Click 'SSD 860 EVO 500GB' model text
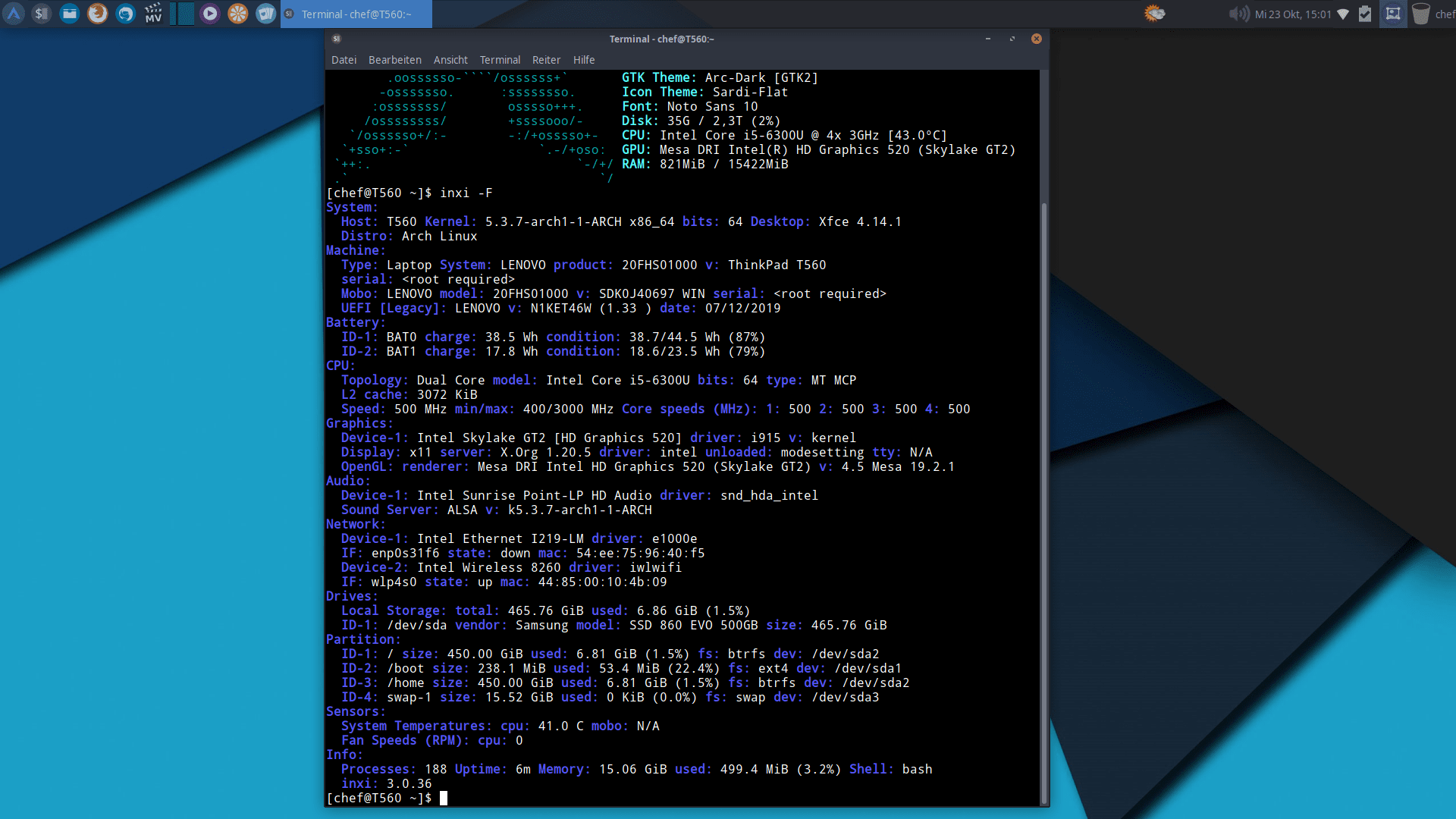Screen dimensions: 1456x819 coord(694,625)
